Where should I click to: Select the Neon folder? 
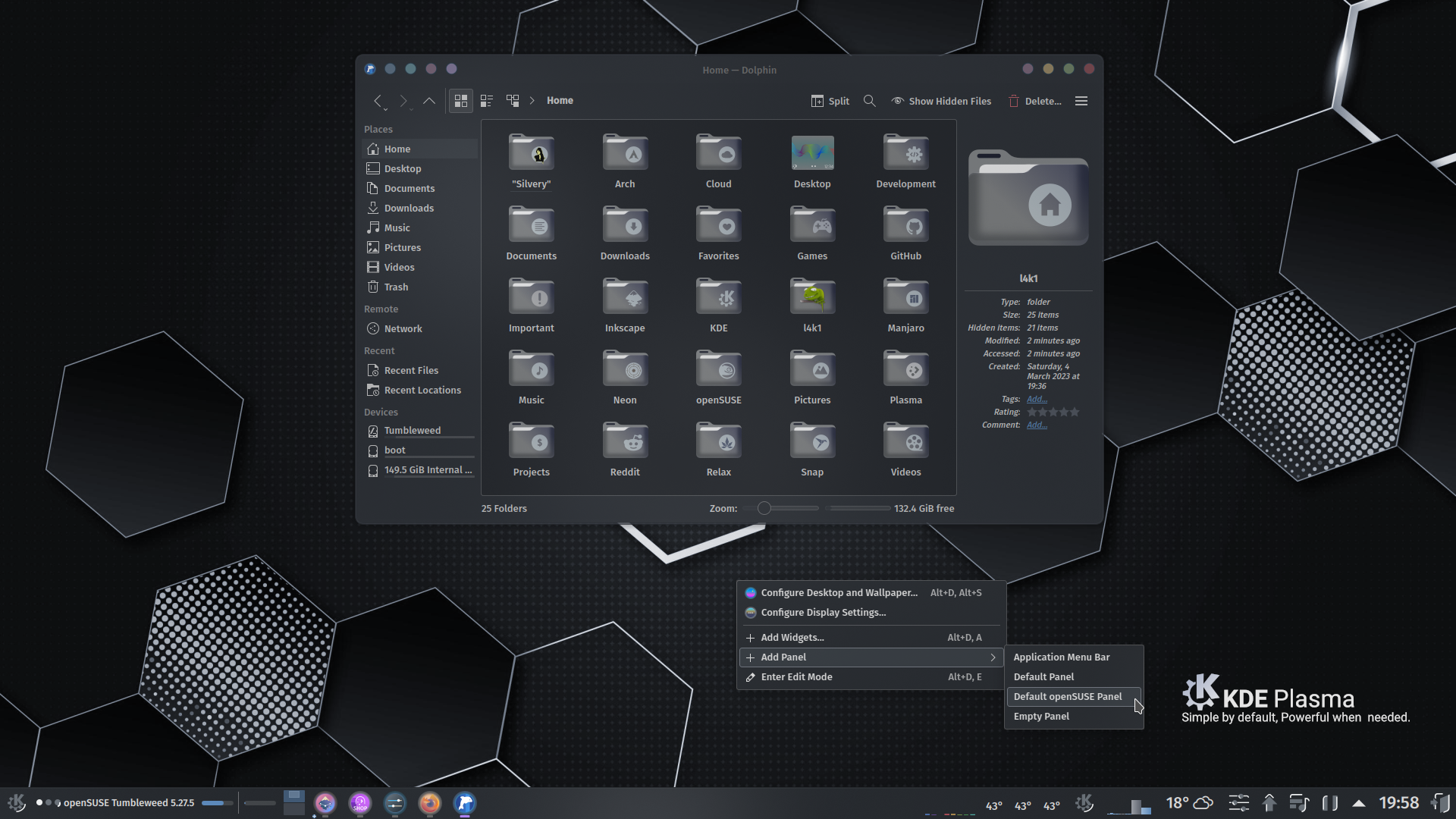click(625, 378)
